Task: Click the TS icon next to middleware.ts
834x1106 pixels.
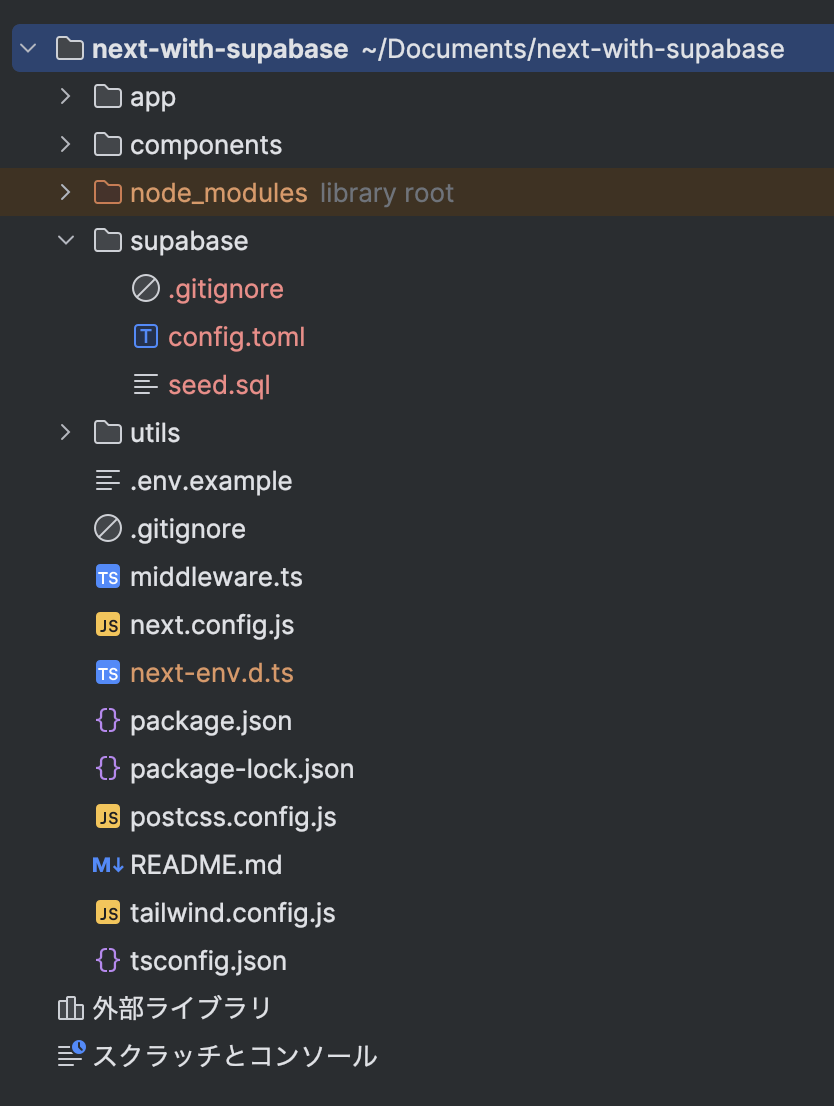Action: 108,577
